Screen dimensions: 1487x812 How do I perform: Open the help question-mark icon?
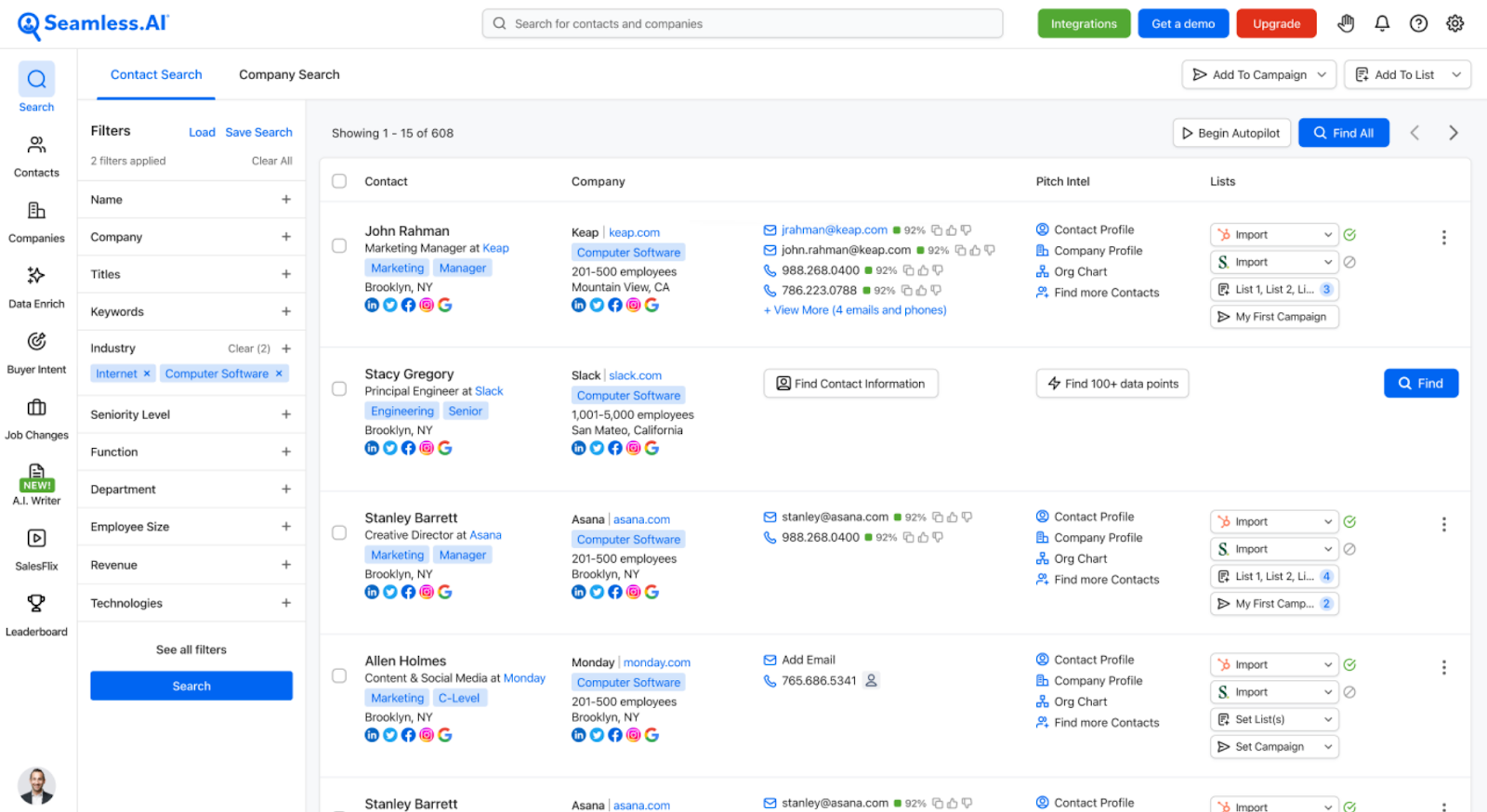point(1418,23)
